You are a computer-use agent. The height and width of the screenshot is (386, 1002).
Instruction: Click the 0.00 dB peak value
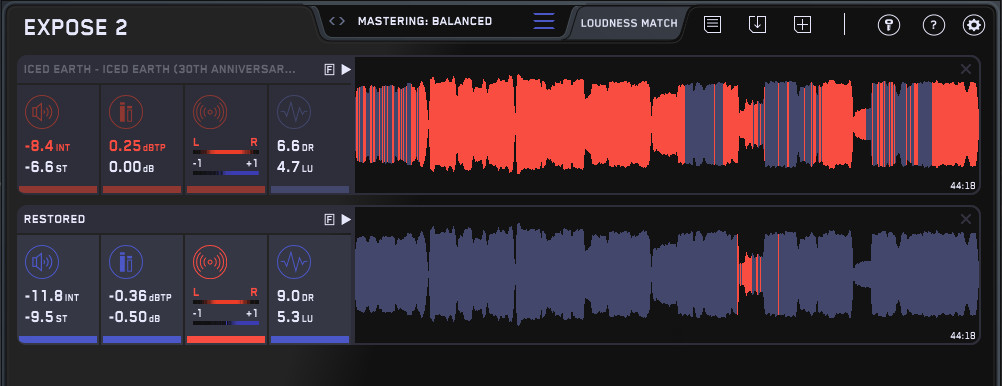[131, 168]
